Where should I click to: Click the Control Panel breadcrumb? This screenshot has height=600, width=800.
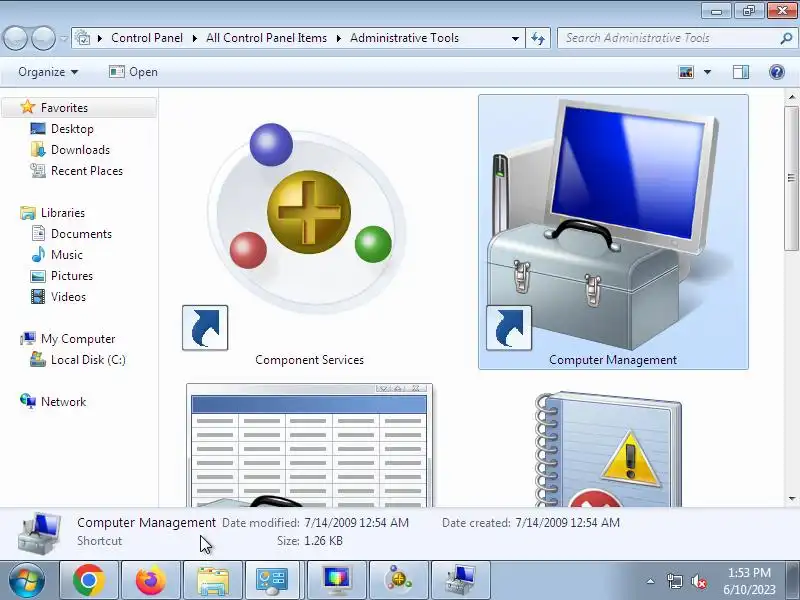tap(147, 38)
